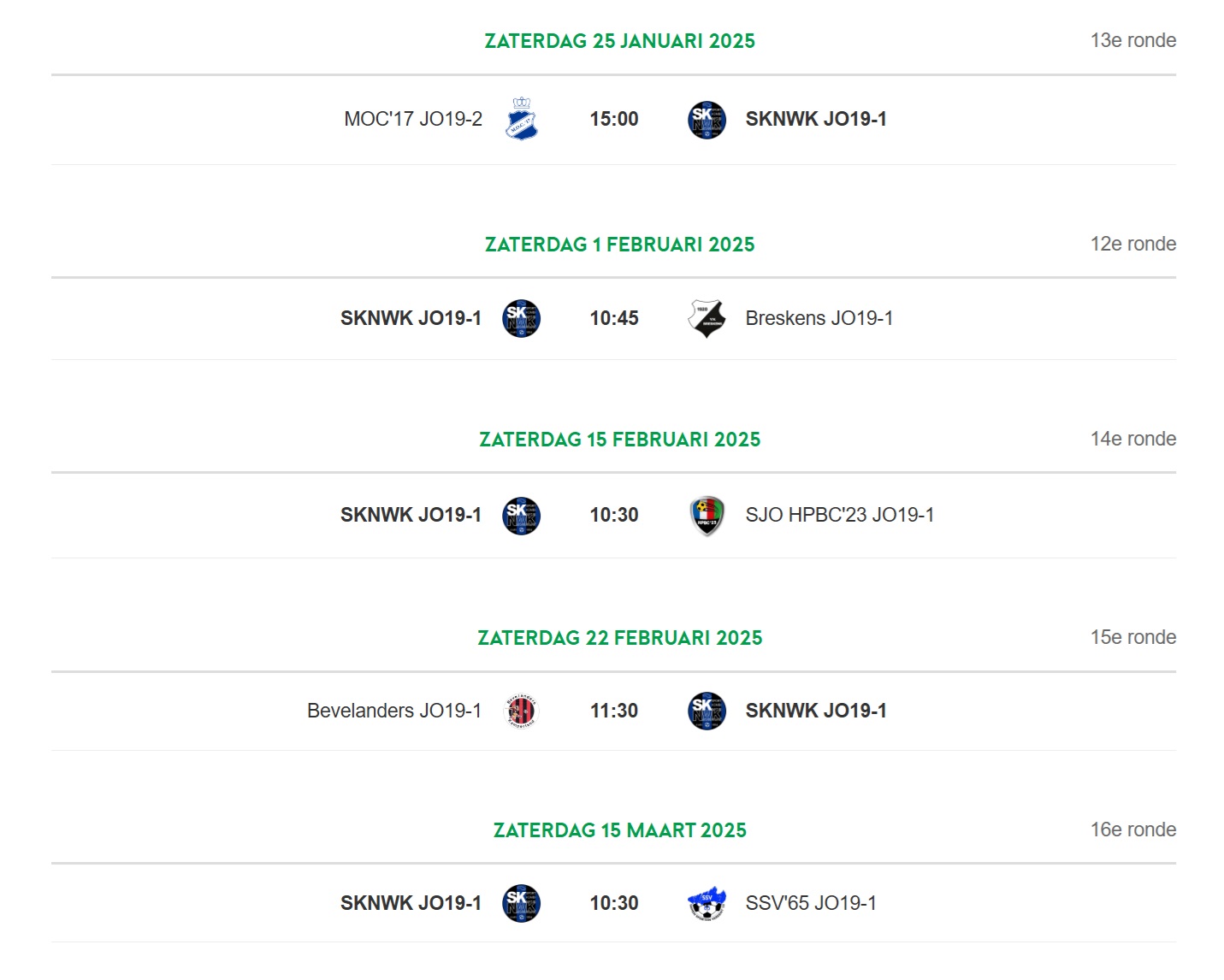Click the 11:30 kickoff time
Viewport: 1224px width, 980px height.
tap(614, 711)
